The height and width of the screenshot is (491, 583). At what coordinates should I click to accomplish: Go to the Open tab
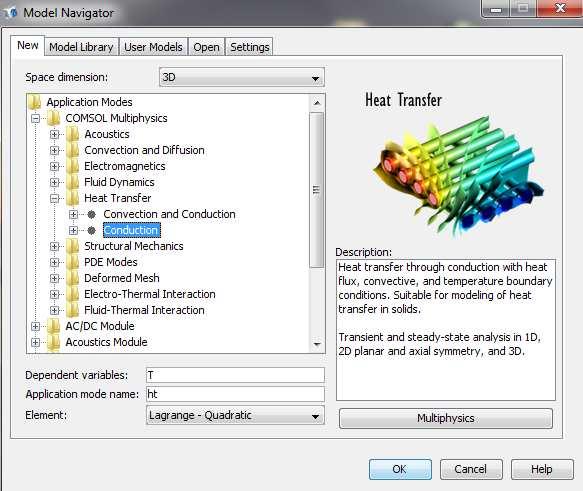[x=206, y=47]
